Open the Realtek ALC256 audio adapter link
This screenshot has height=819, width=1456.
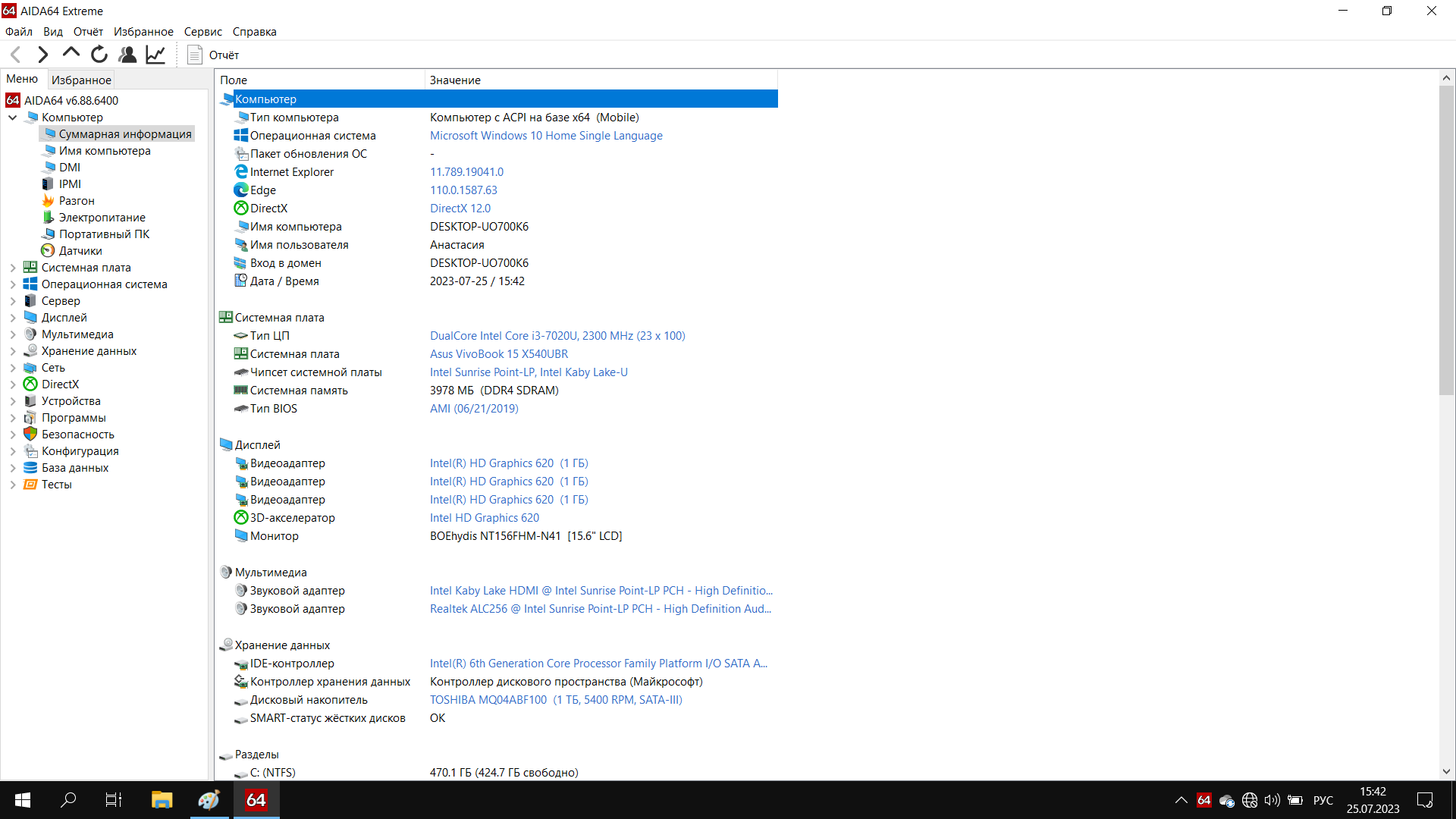(x=601, y=609)
